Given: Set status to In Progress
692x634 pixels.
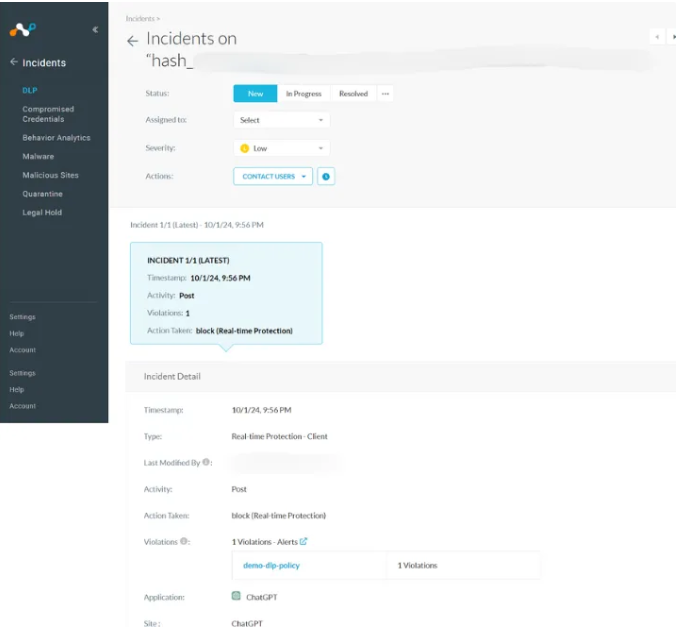Looking at the screenshot, I should point(304,94).
